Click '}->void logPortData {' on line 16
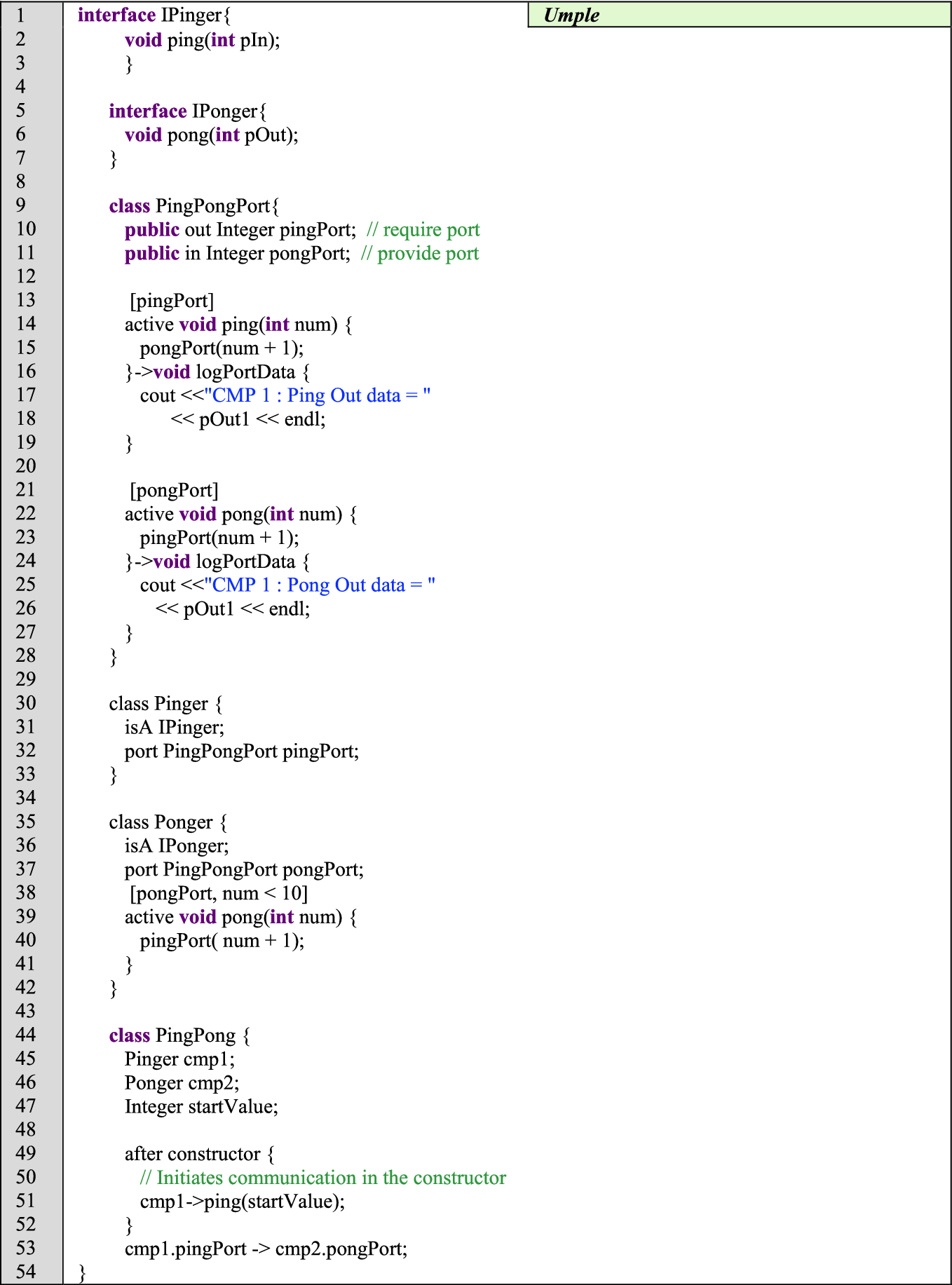 [217, 372]
